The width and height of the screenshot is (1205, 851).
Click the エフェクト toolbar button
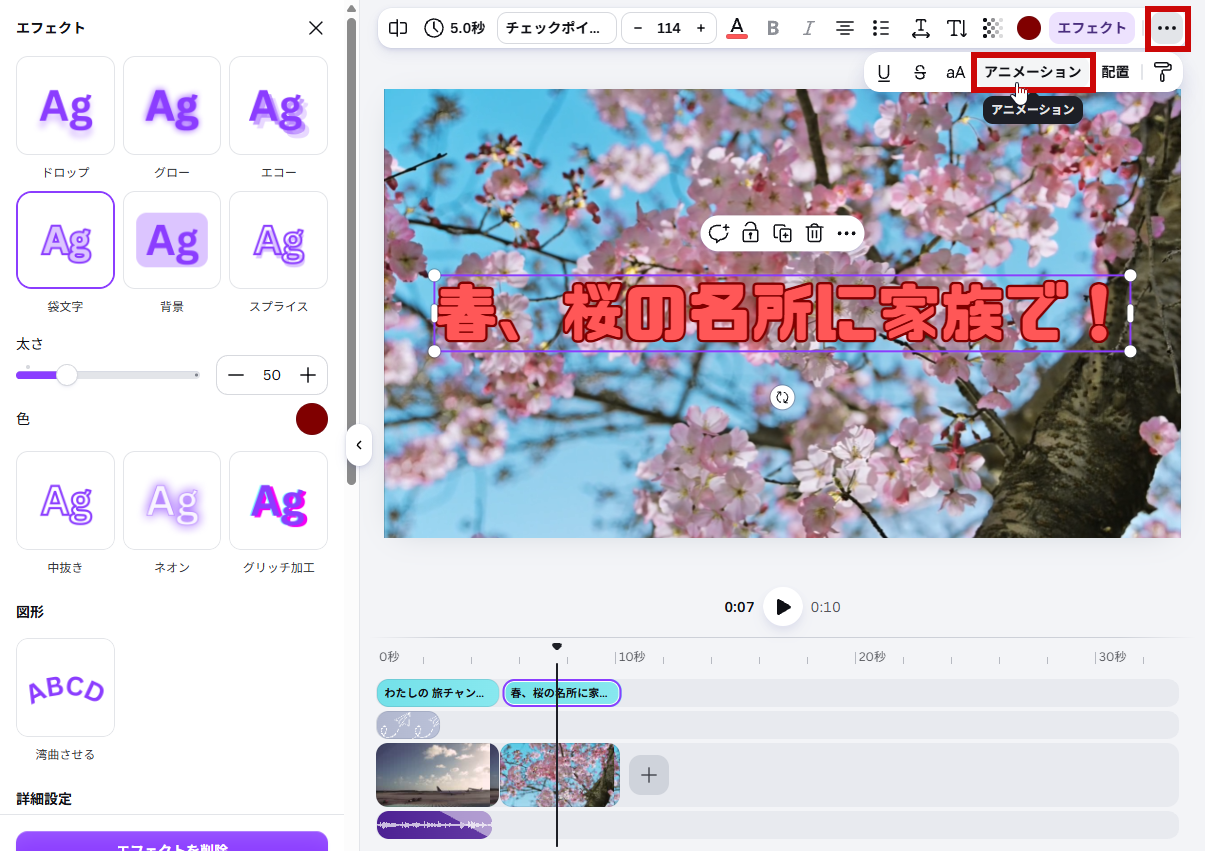point(1092,28)
